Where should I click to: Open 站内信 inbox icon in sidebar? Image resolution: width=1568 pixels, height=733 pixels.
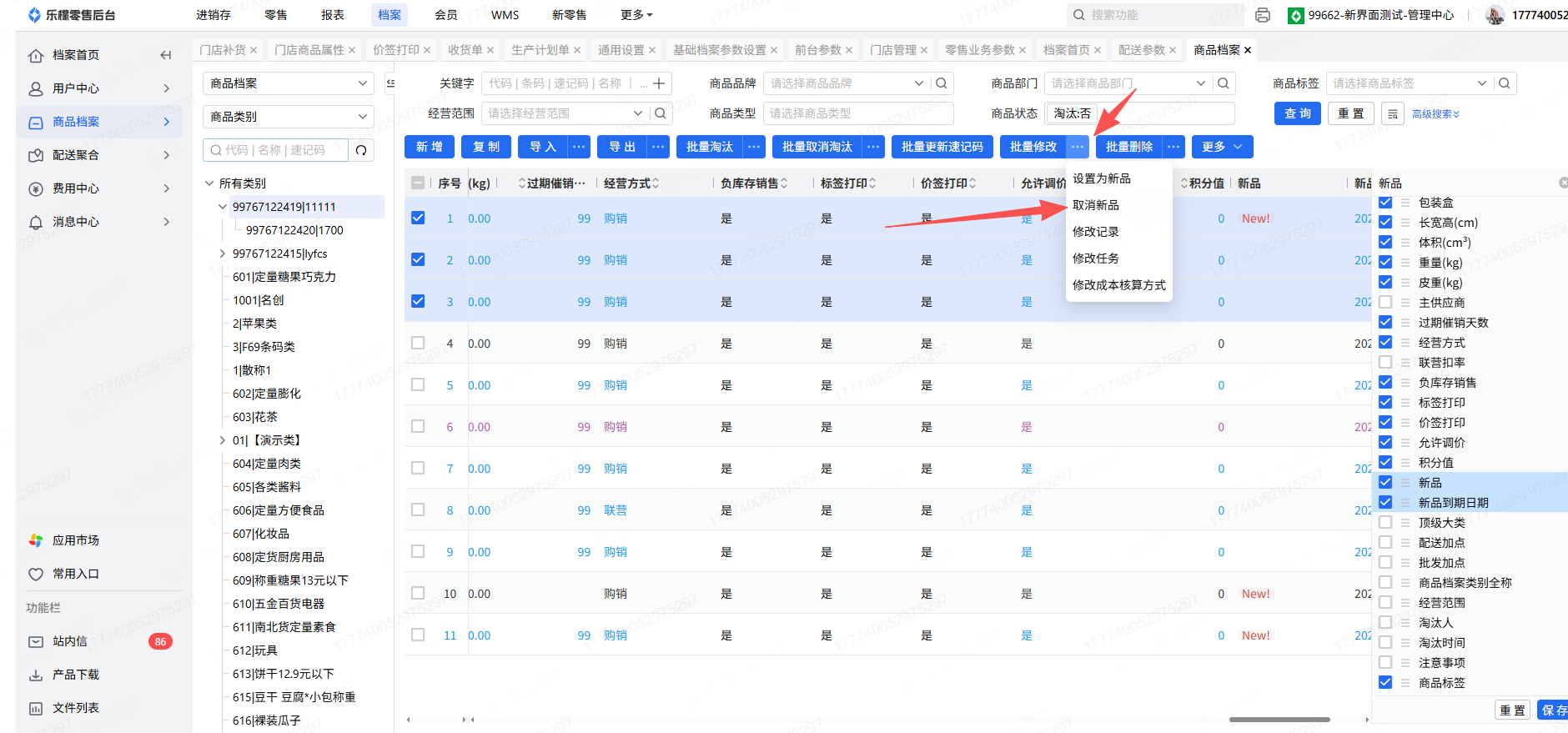click(36, 641)
